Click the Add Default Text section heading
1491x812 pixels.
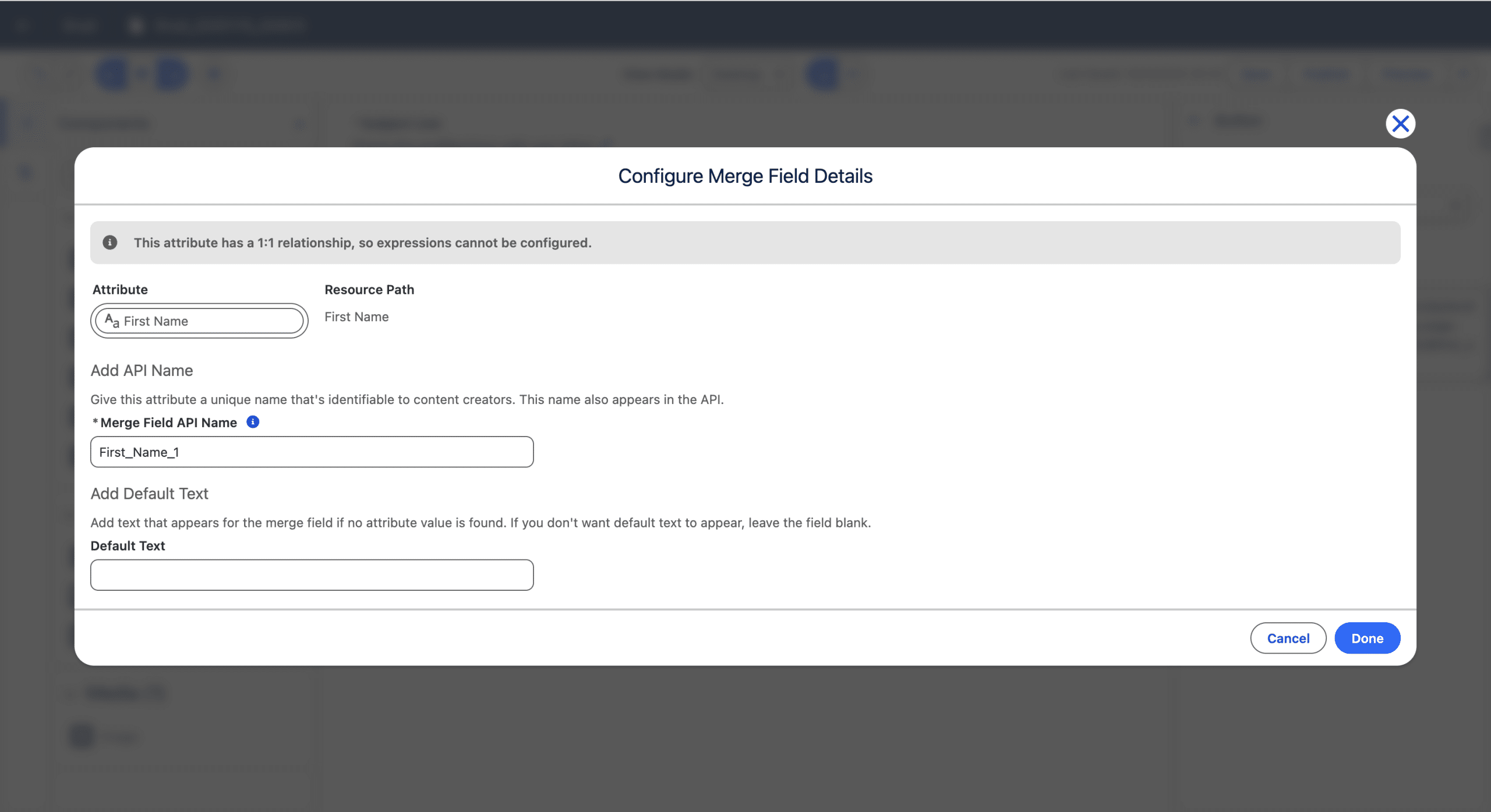149,494
